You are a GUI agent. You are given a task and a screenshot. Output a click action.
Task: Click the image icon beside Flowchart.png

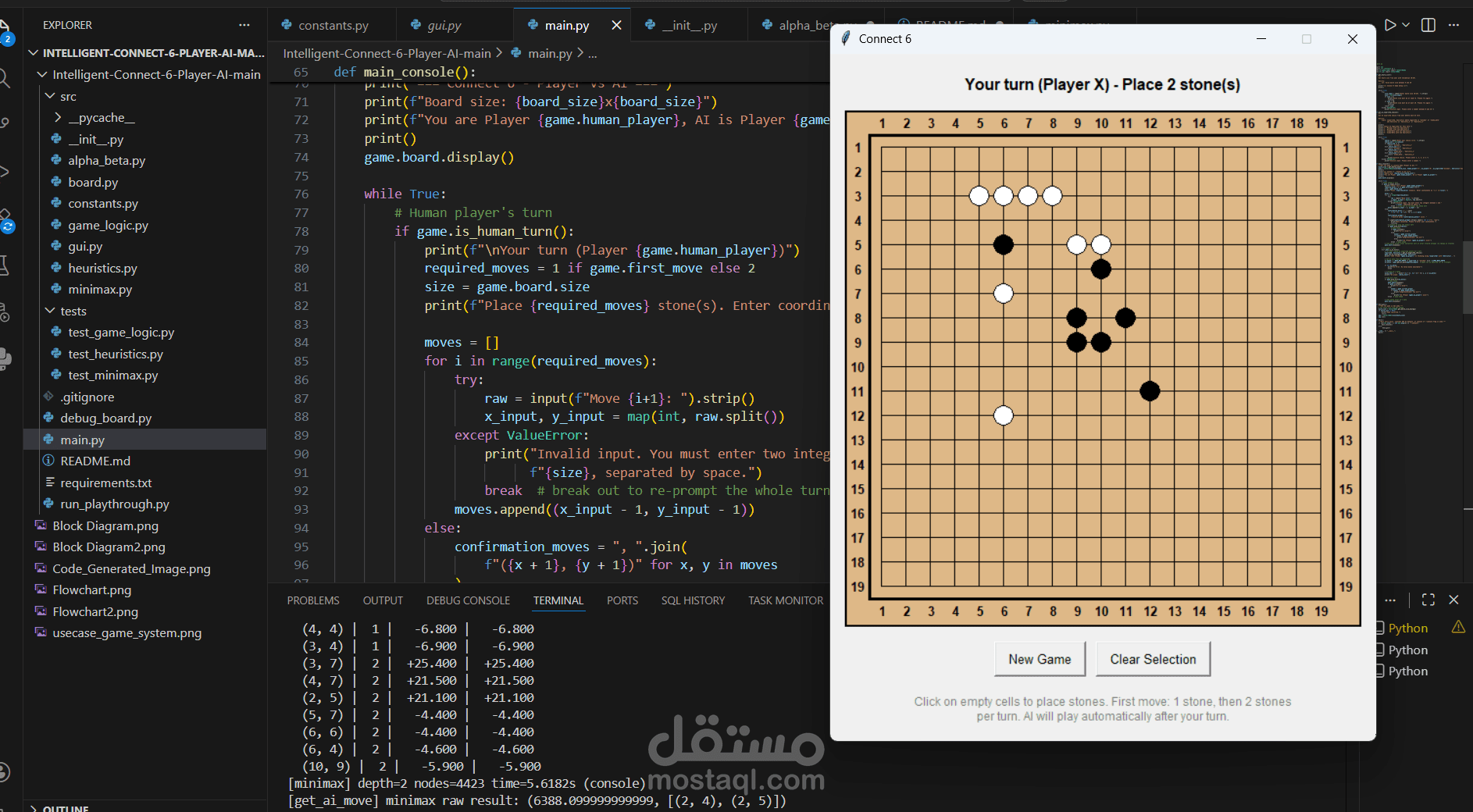pyautogui.click(x=41, y=589)
